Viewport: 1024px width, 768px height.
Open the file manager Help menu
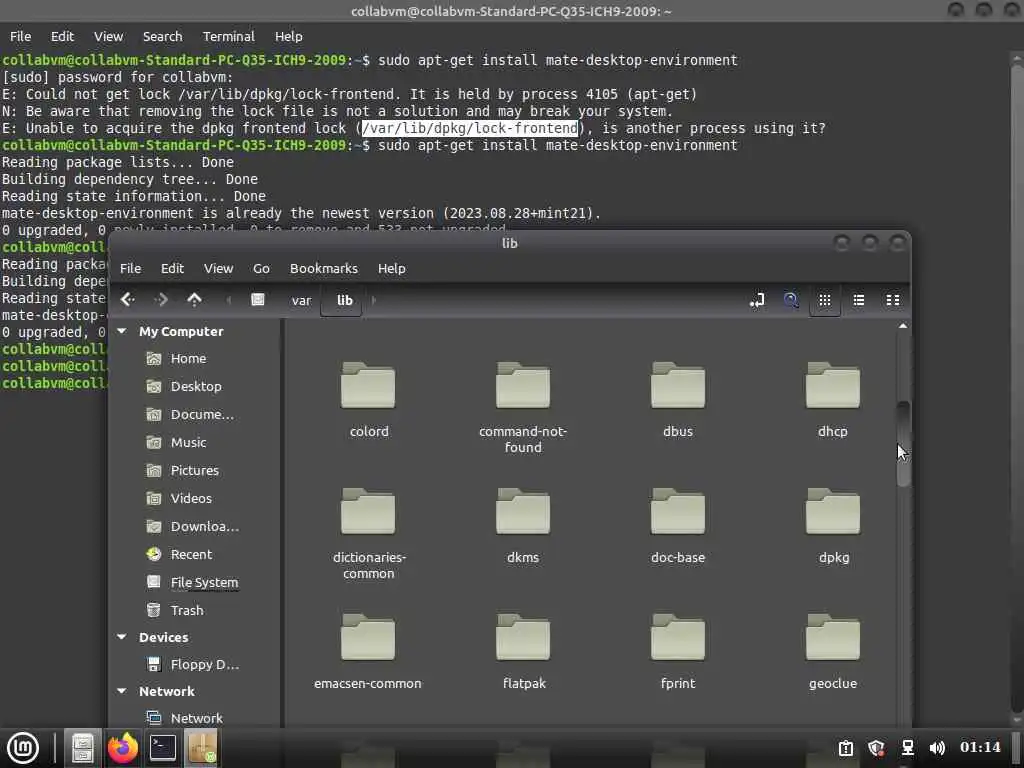(392, 268)
